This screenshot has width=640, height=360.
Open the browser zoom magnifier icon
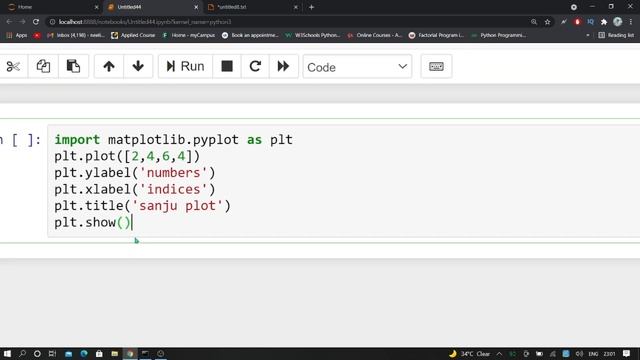534,22
